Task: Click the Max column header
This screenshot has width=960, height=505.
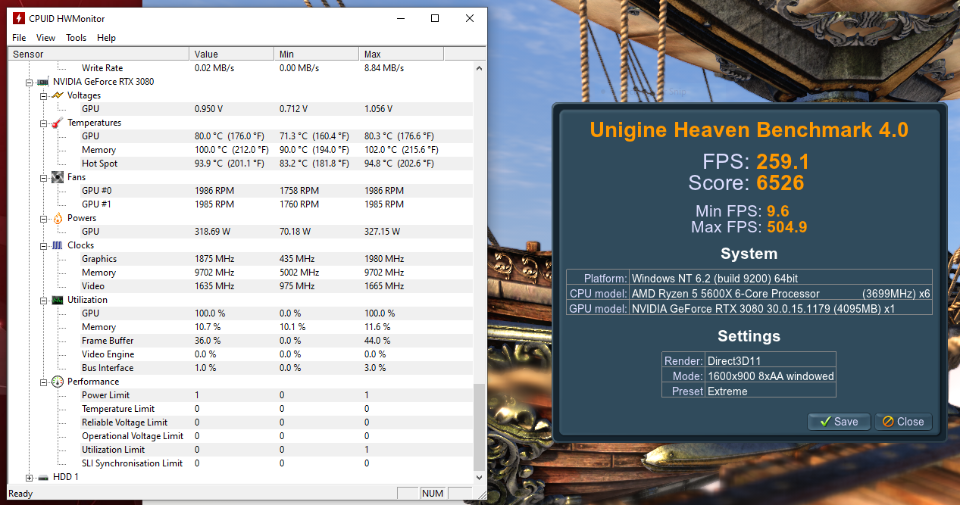Action: (x=401, y=54)
